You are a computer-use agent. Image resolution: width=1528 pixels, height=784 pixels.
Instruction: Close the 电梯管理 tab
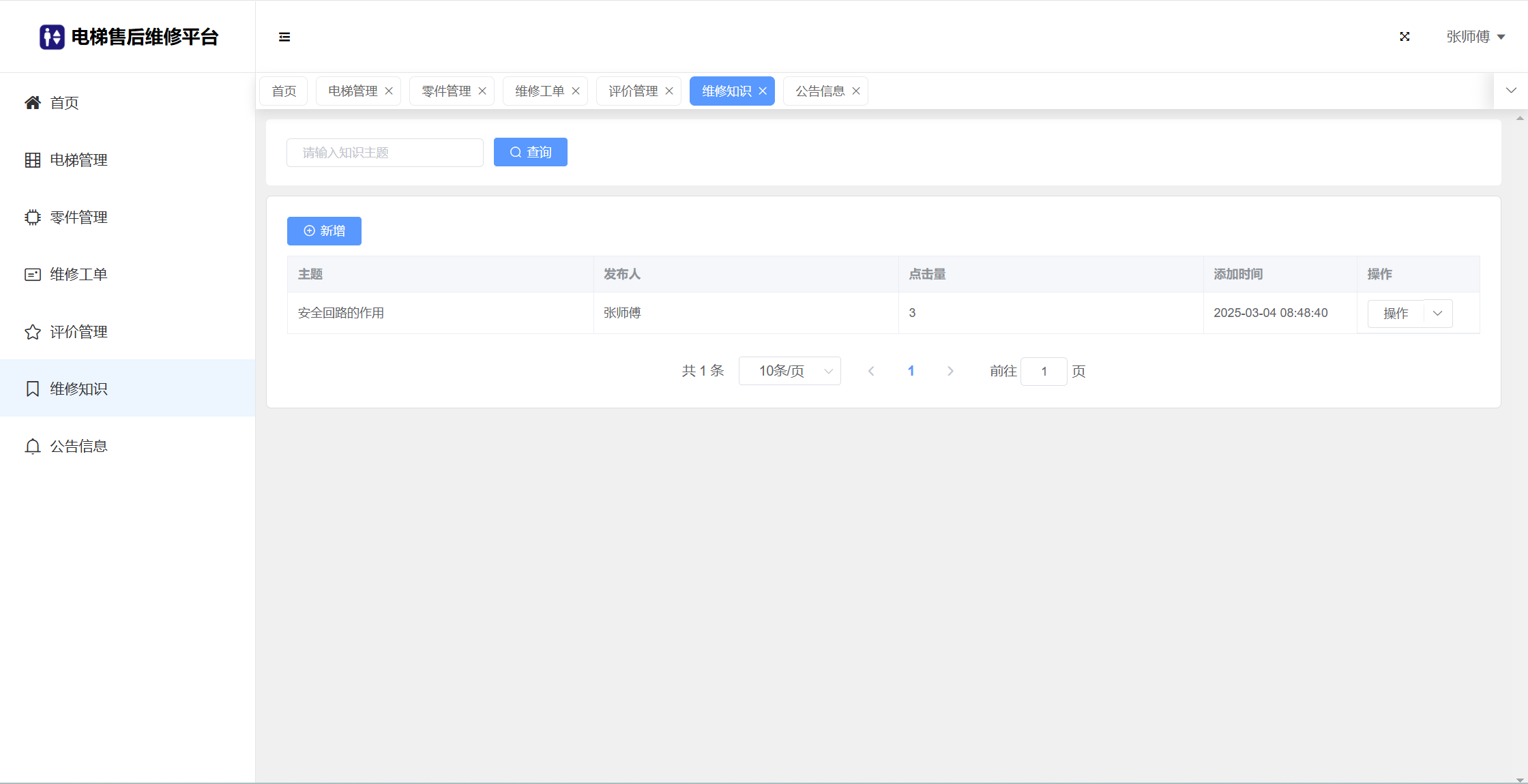point(389,91)
